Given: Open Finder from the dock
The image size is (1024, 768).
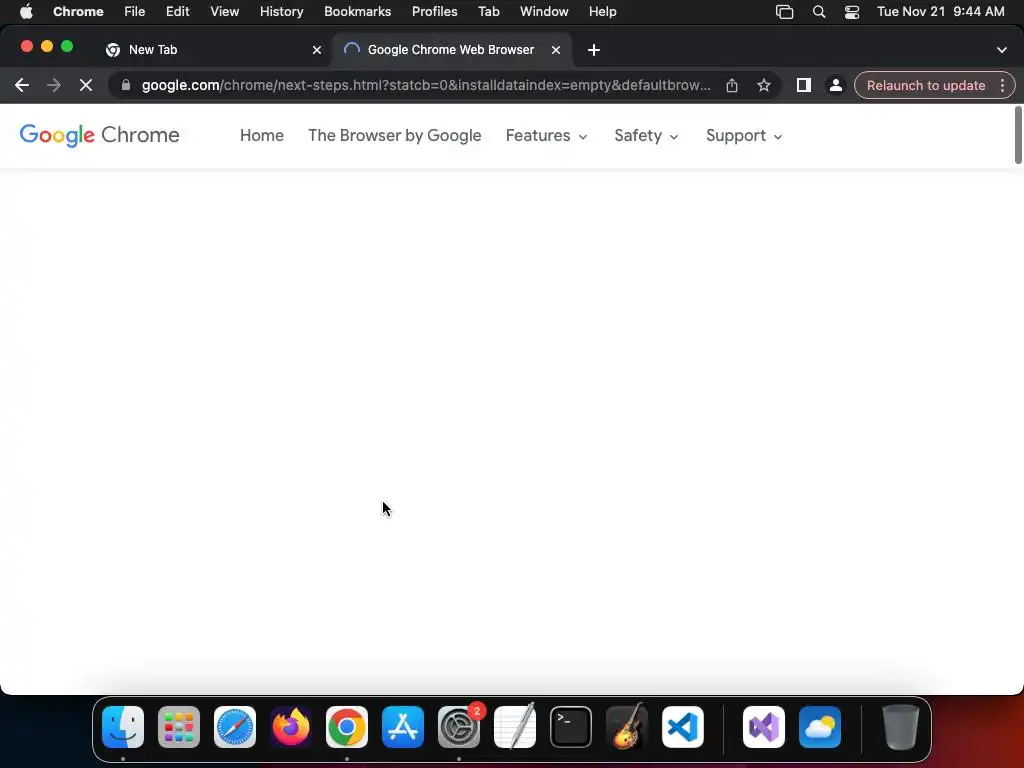Looking at the screenshot, I should pyautogui.click(x=123, y=727).
